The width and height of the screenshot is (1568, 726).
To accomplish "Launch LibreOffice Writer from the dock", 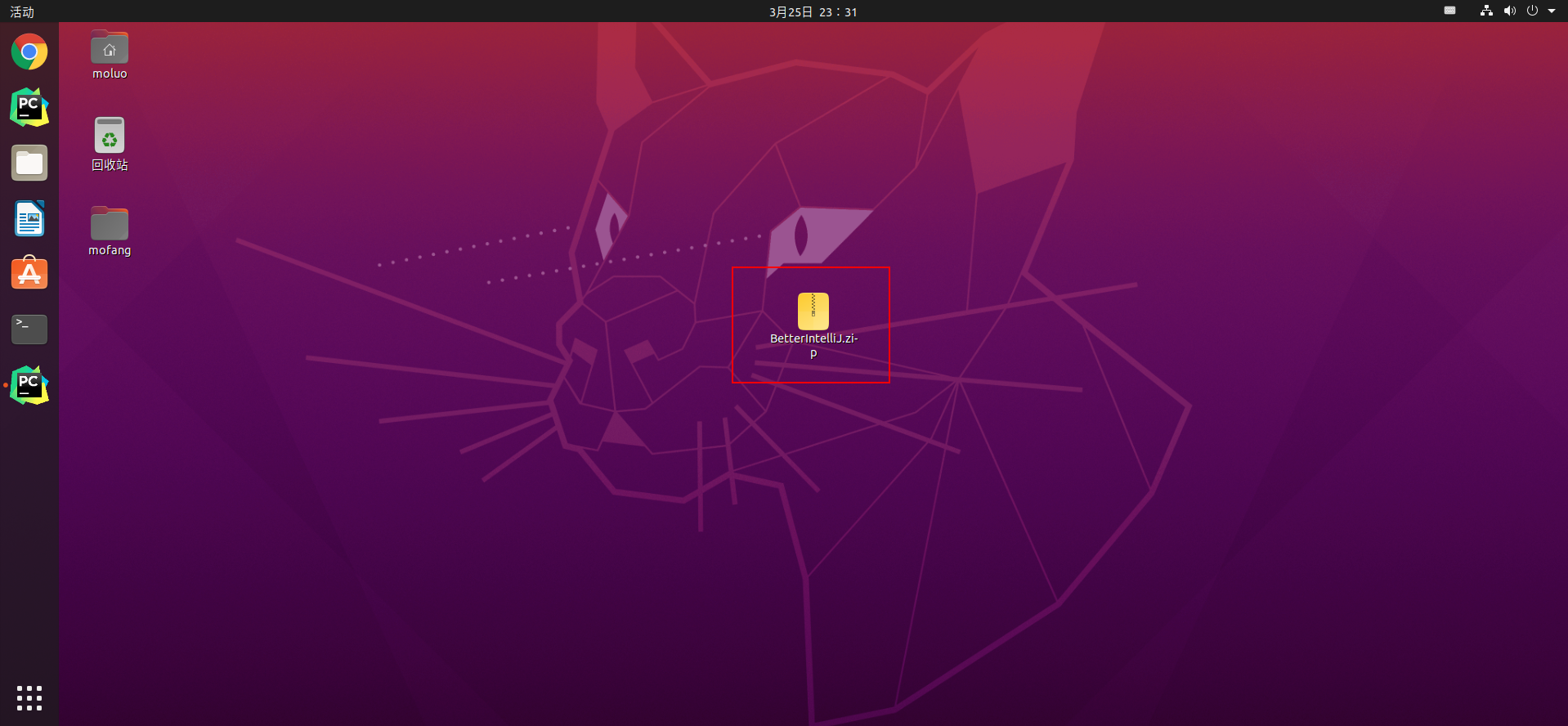I will coord(29,218).
